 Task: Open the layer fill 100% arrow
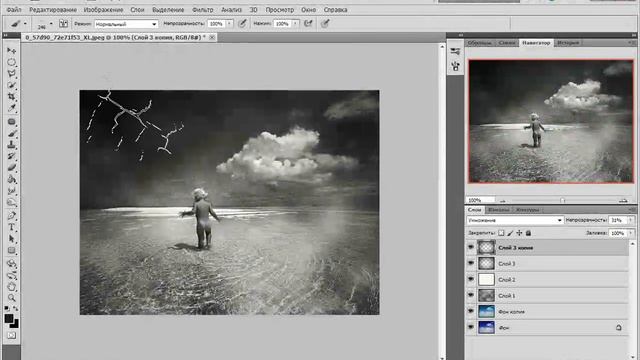631,233
